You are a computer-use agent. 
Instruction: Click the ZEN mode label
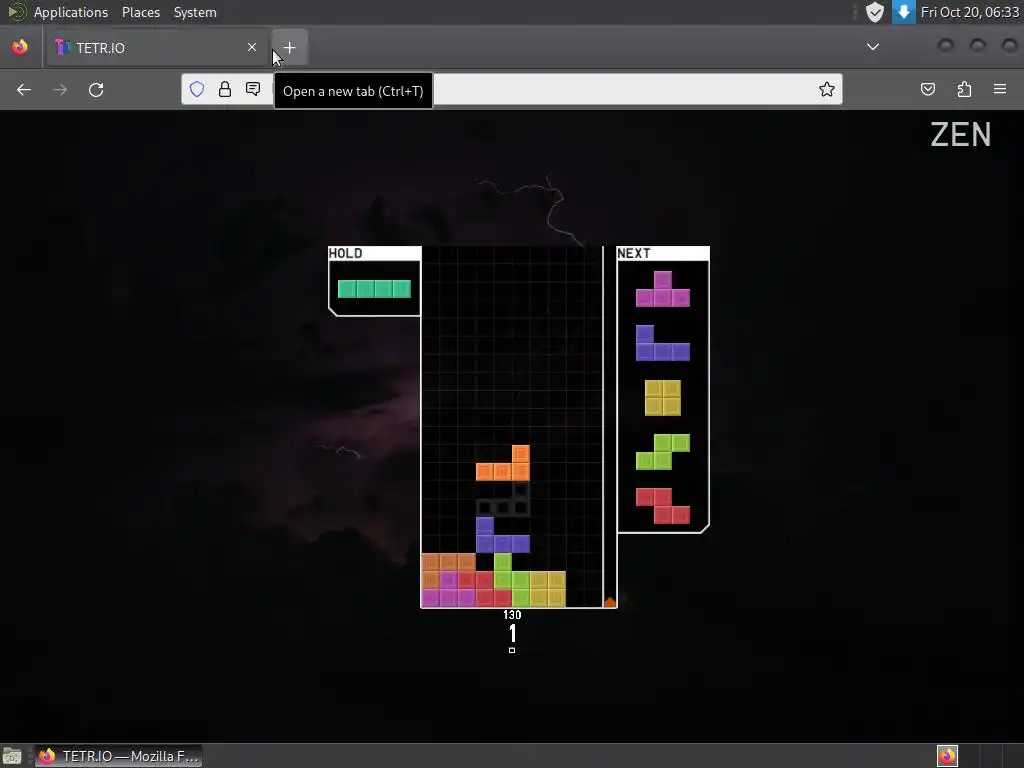[x=961, y=135]
